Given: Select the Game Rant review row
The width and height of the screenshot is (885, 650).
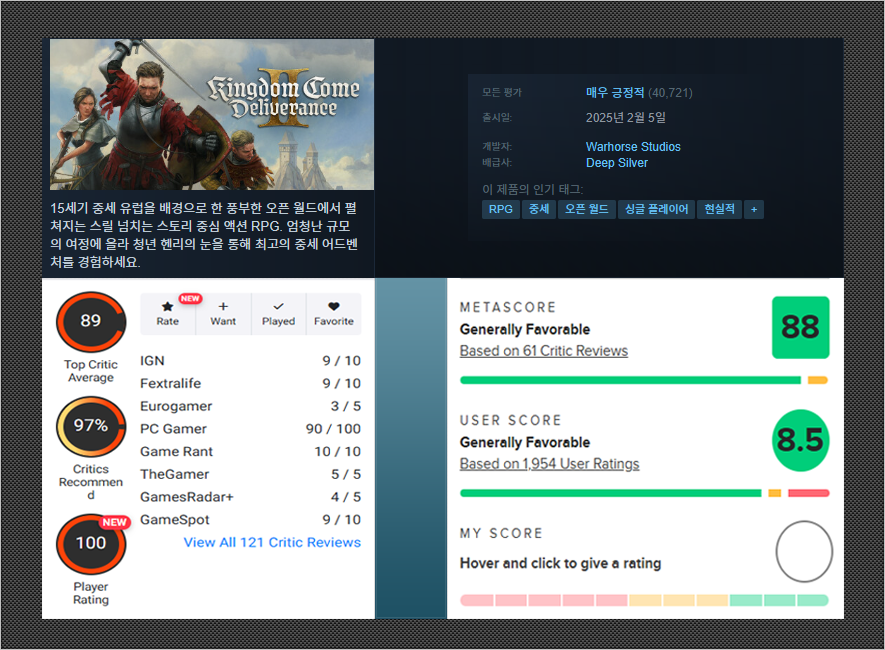Looking at the screenshot, I should [251, 451].
